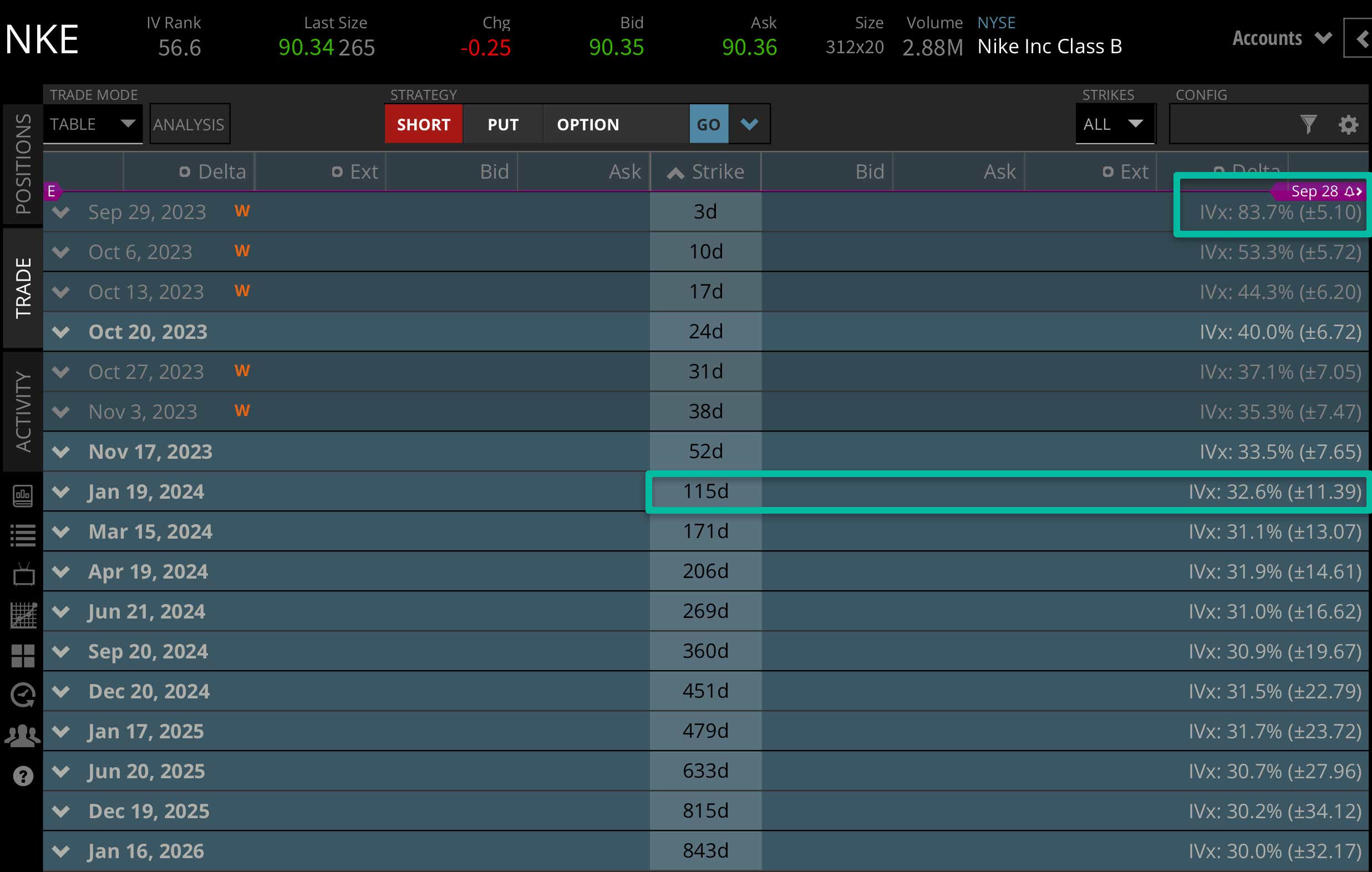Open the TABLE trade mode dropdown
1372x872 pixels.
[x=92, y=124]
